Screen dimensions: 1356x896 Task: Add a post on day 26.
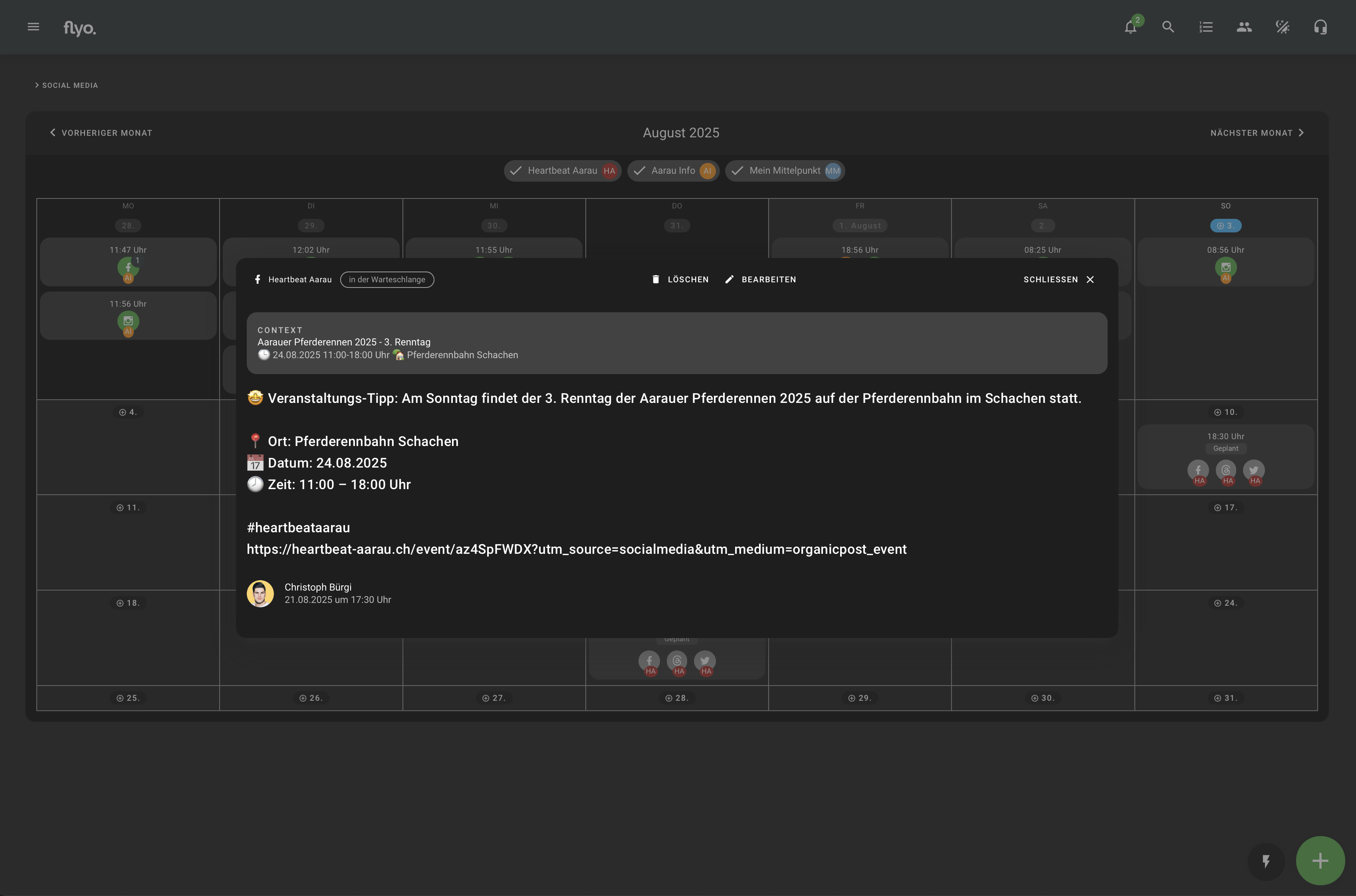(x=311, y=698)
